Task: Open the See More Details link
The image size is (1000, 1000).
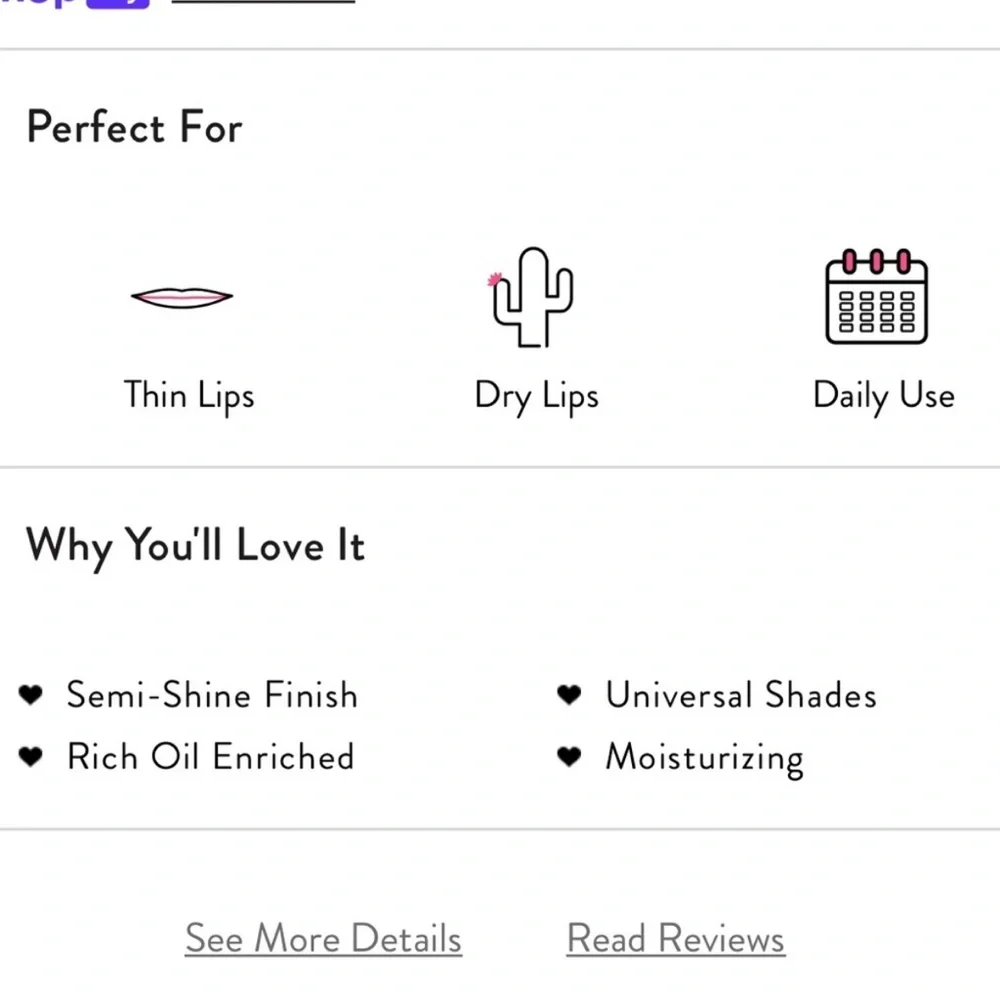Action: tap(323, 938)
